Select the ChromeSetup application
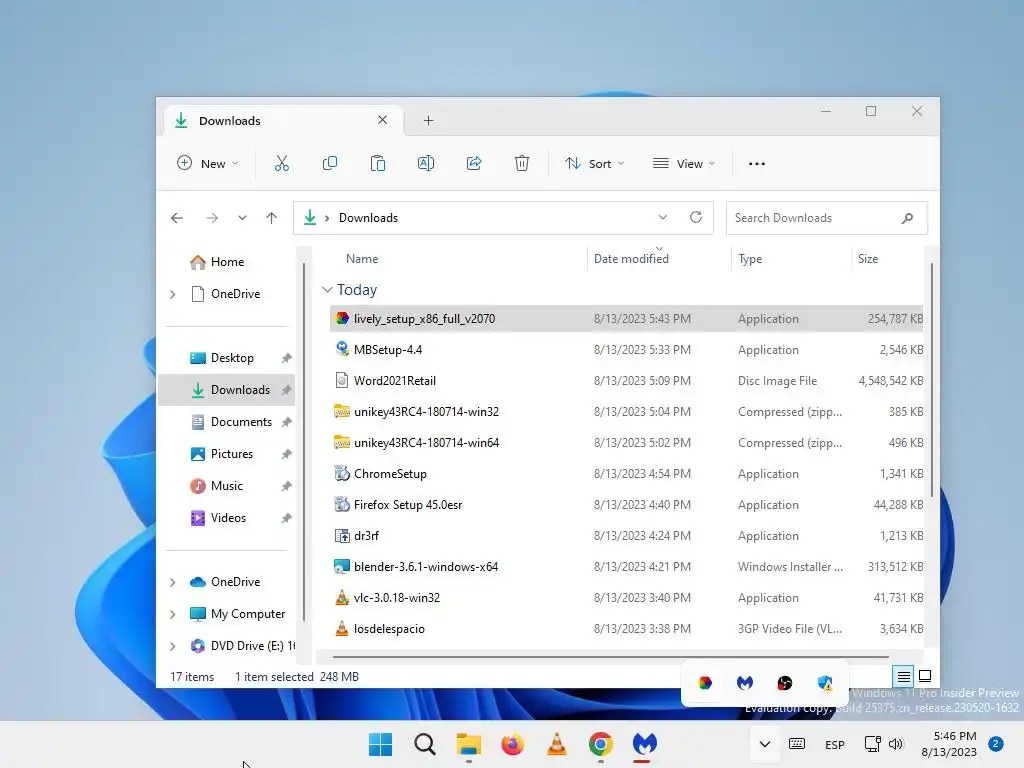1024x768 pixels. (x=626, y=474)
